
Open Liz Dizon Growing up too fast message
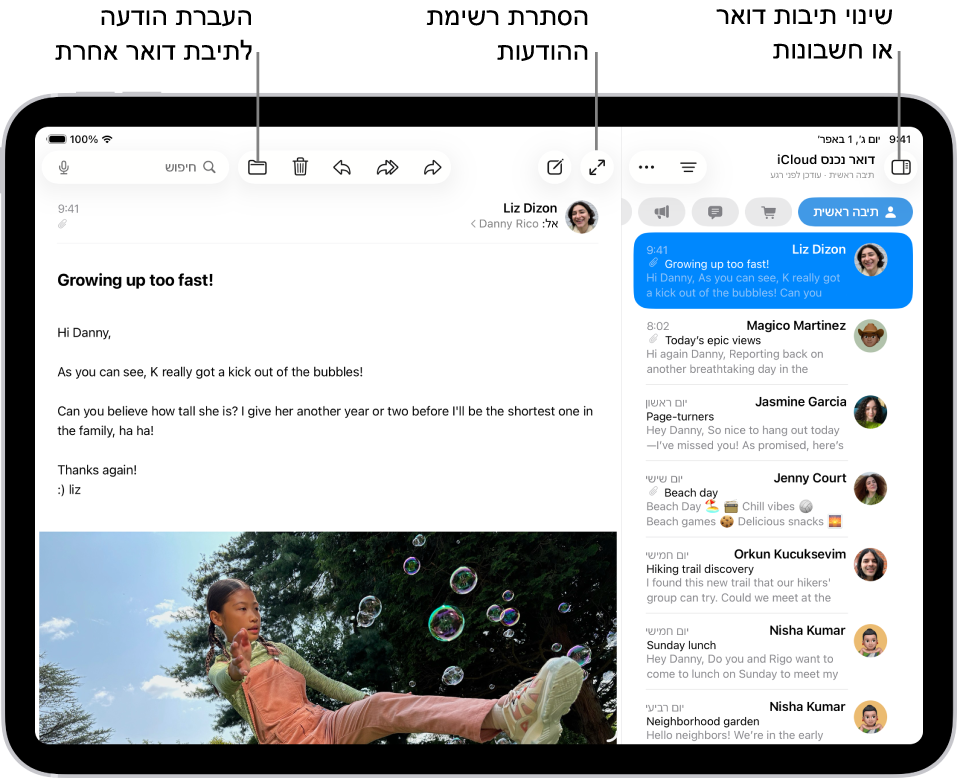point(773,270)
